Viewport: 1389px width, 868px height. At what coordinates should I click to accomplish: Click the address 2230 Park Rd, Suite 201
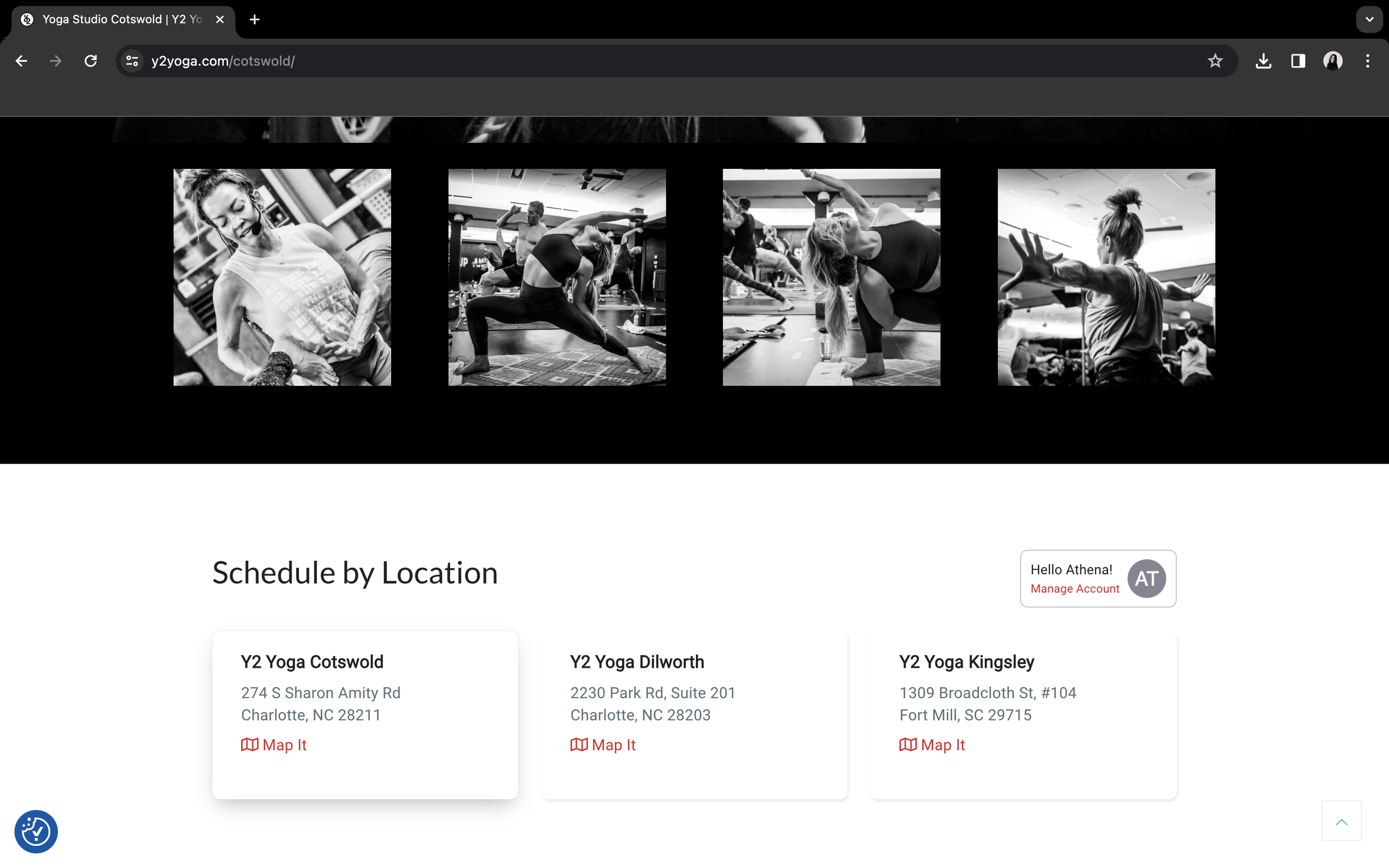click(x=652, y=693)
